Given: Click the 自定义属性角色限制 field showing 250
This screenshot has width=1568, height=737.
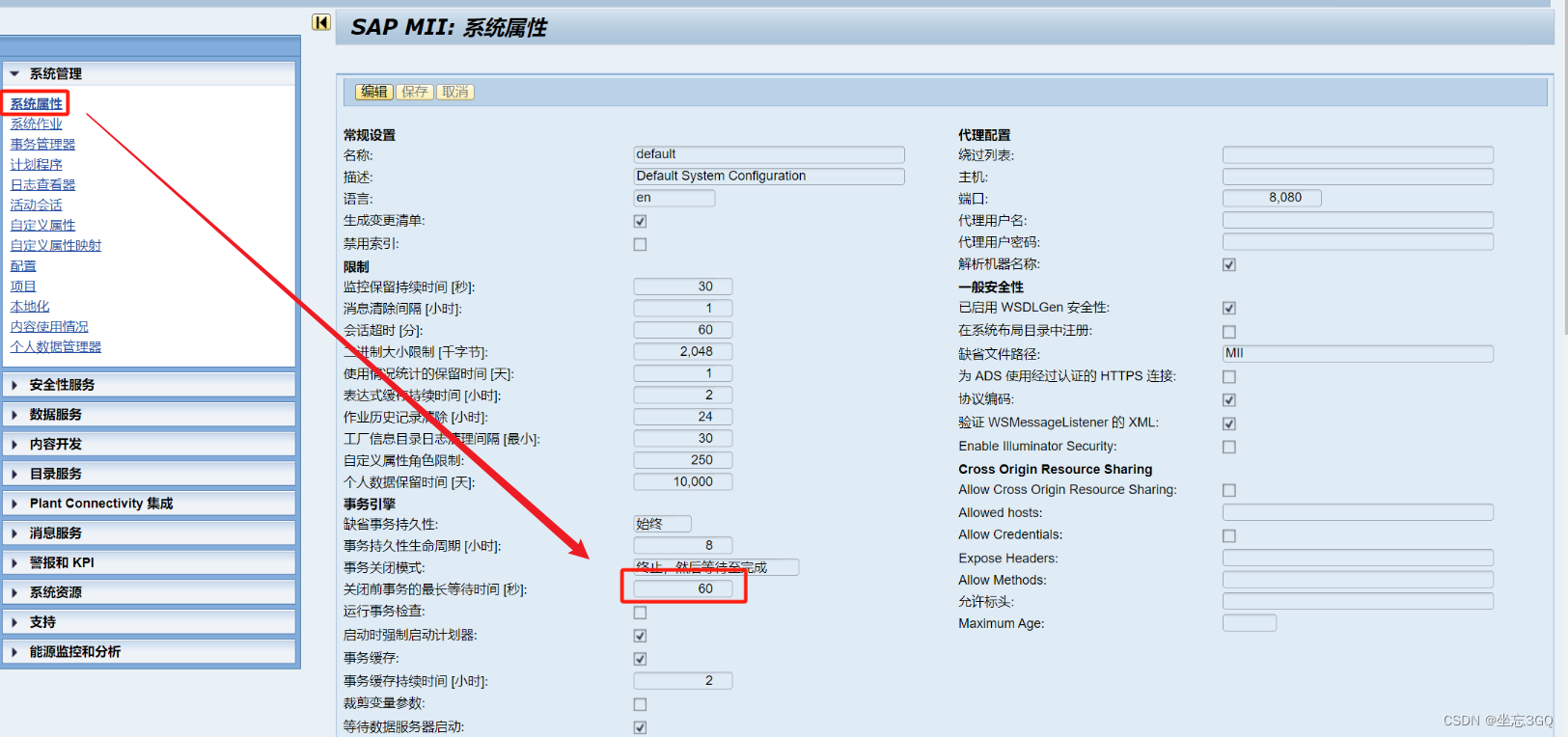Looking at the screenshot, I should coord(683,460).
